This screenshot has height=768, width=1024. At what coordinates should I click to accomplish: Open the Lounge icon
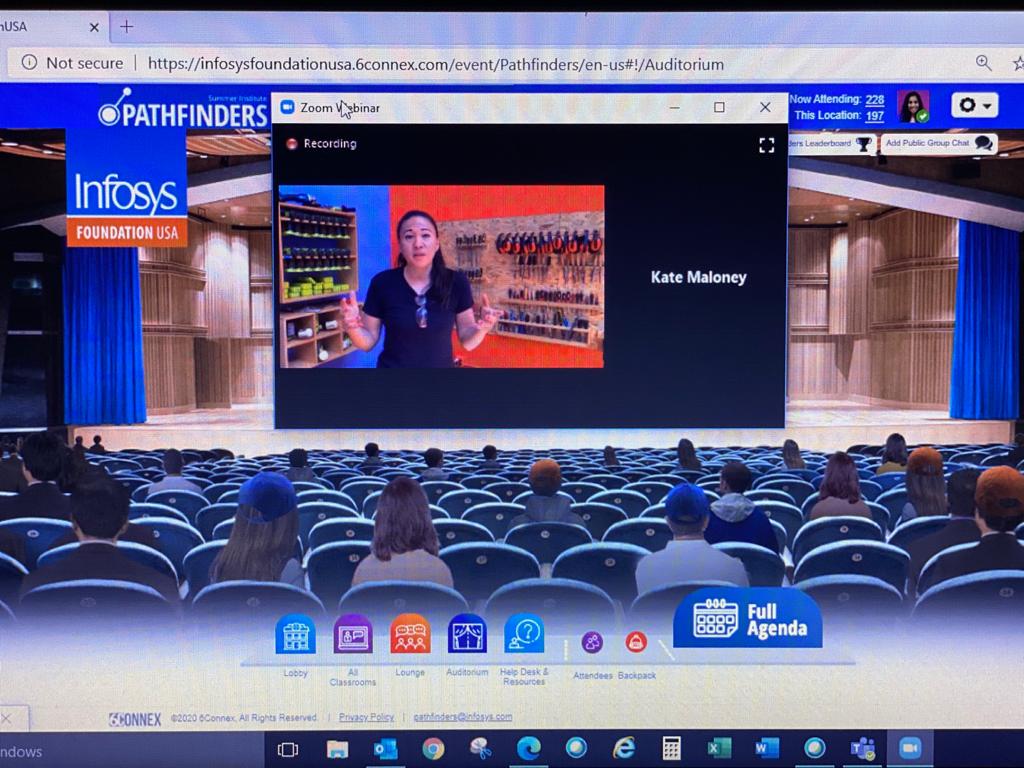[410, 634]
